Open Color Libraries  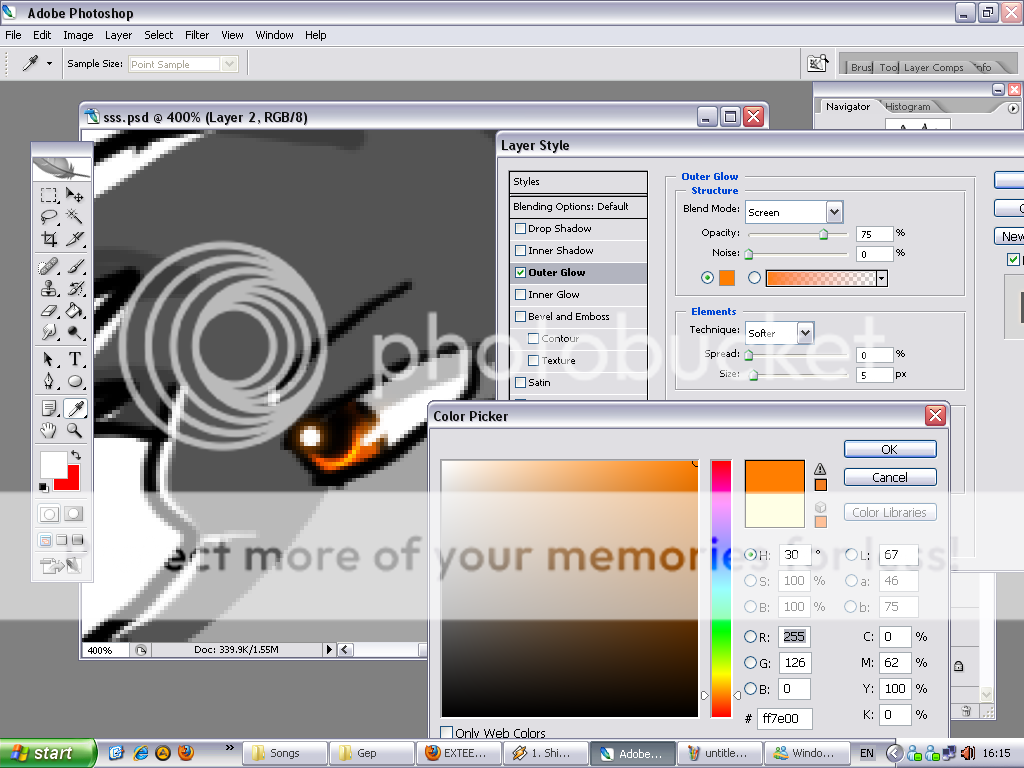tap(889, 513)
